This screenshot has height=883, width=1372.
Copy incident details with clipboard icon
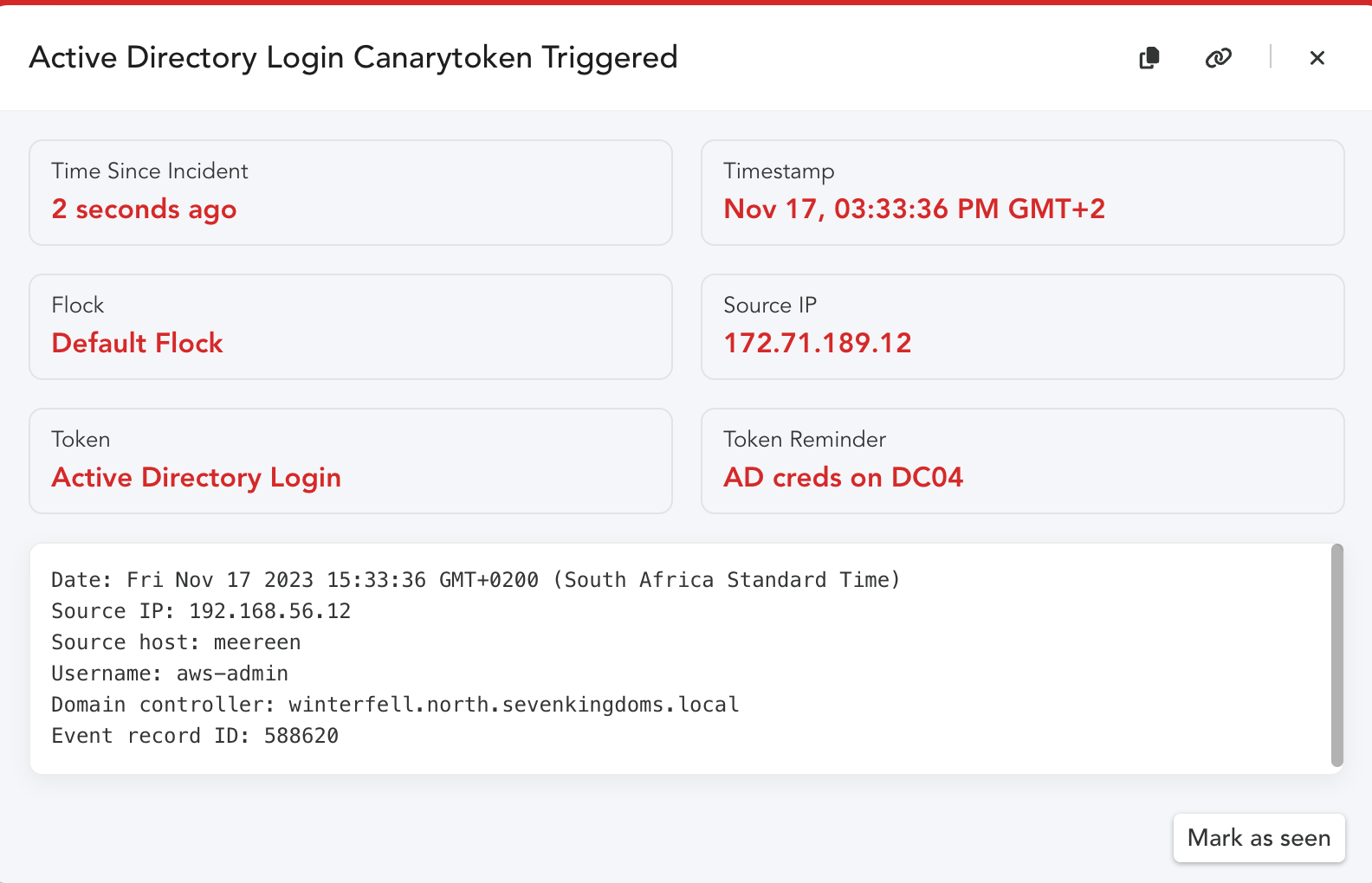pyautogui.click(x=1149, y=58)
